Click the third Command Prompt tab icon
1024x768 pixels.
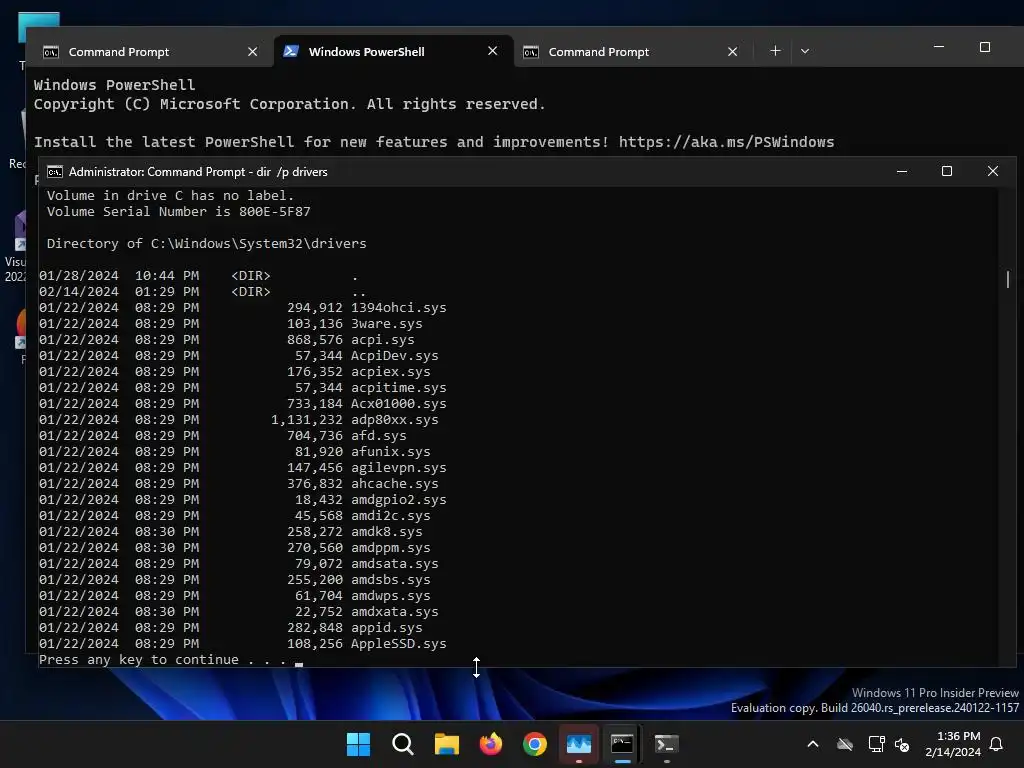(531, 52)
